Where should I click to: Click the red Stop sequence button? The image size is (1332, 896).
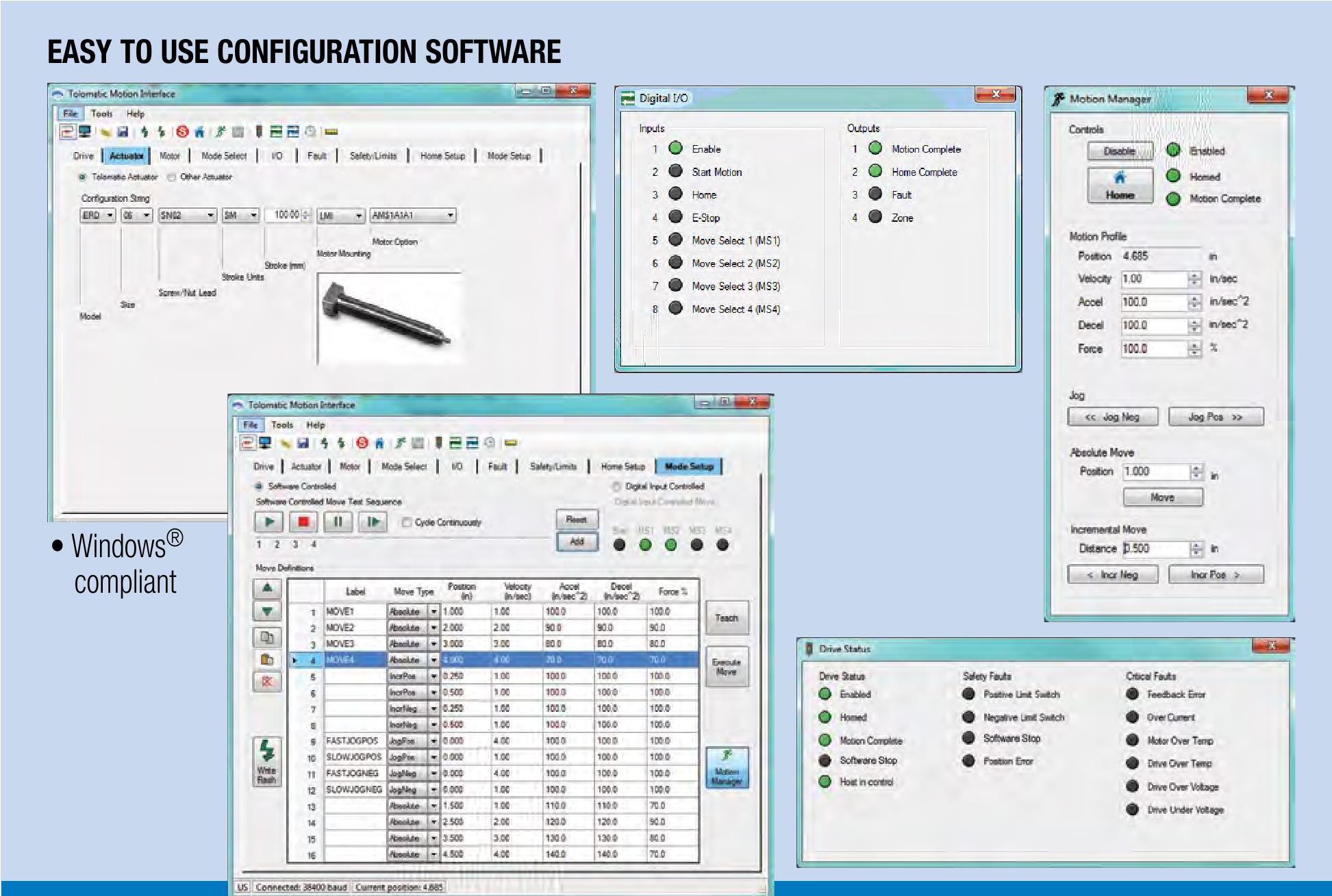[303, 522]
